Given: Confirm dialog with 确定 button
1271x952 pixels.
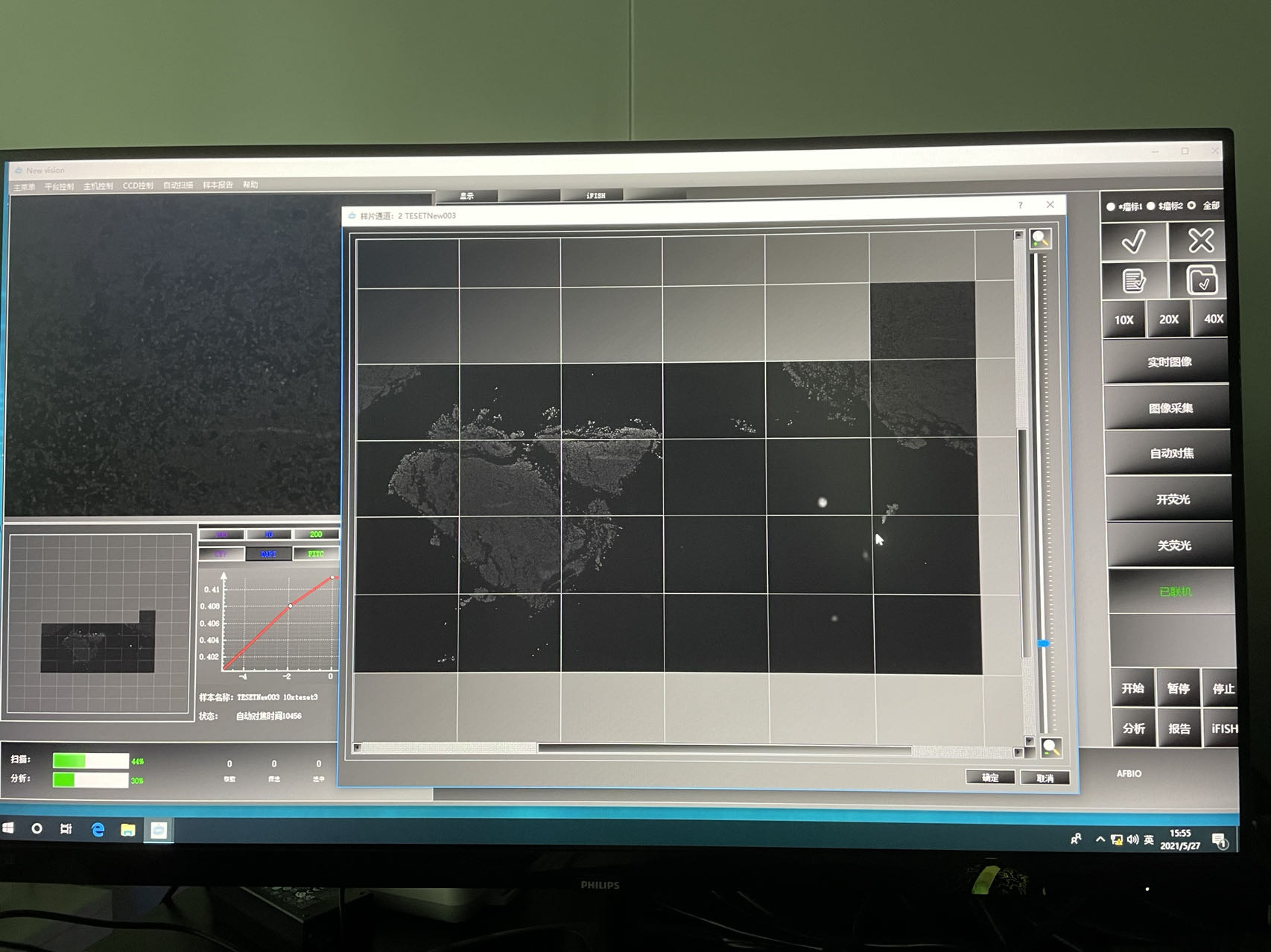Looking at the screenshot, I should (x=990, y=778).
